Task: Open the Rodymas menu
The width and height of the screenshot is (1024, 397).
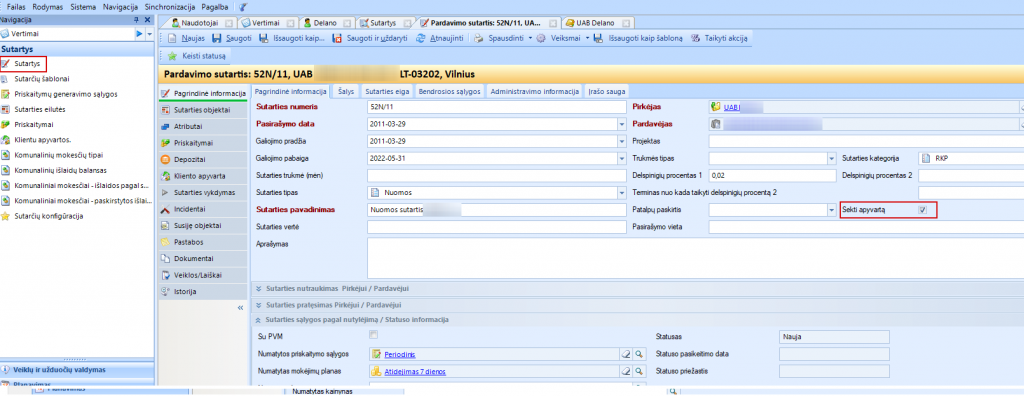Action: pos(48,7)
